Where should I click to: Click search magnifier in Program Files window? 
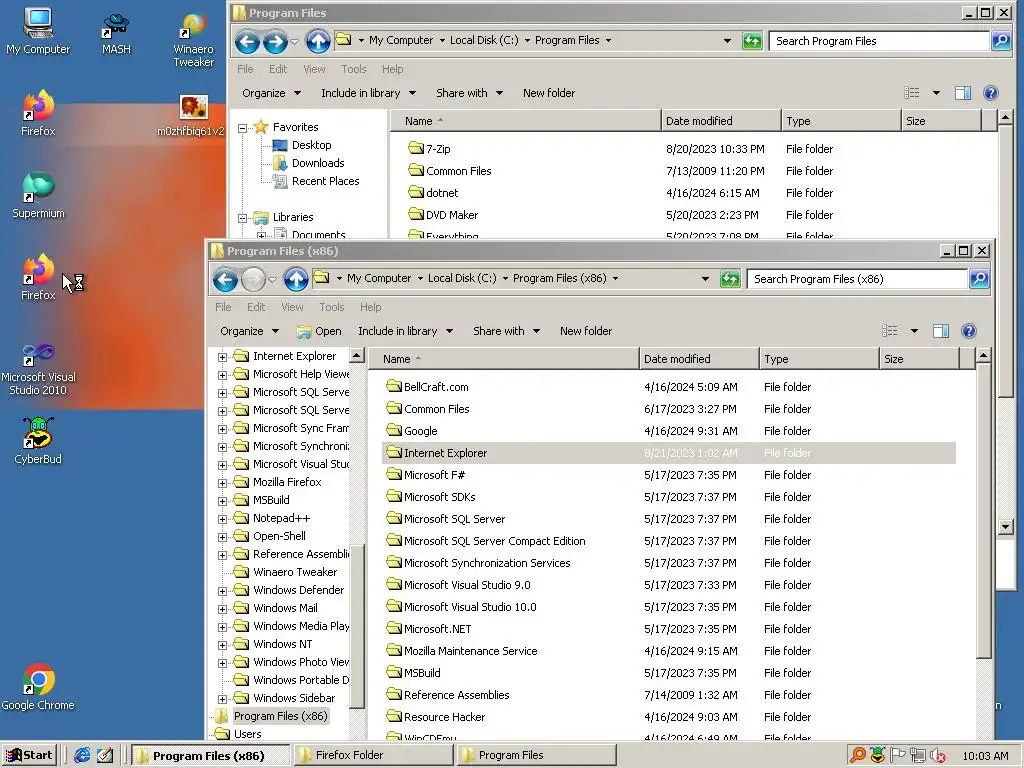(1000, 40)
